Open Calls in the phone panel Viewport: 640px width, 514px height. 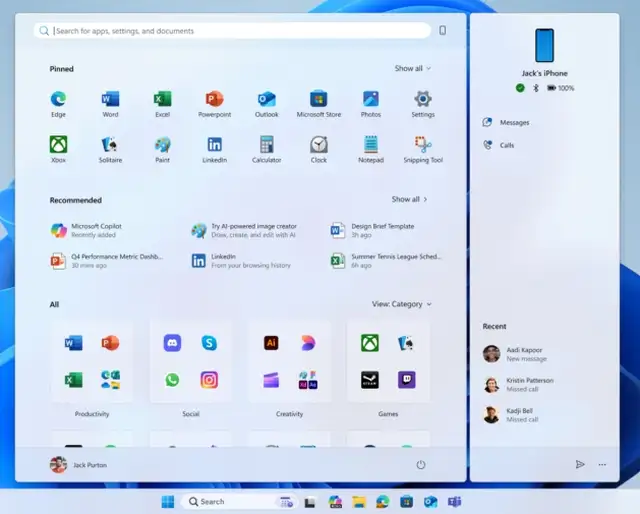(x=506, y=145)
